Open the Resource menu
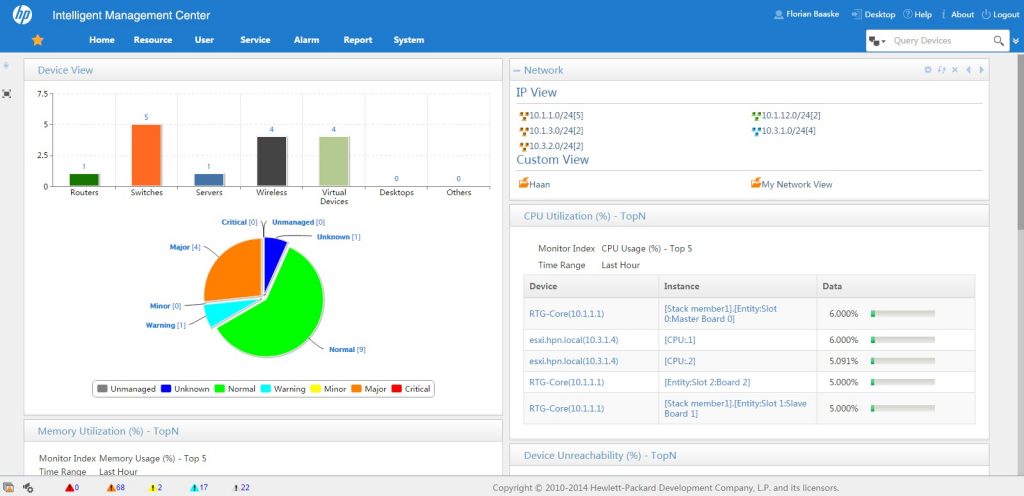Image resolution: width=1024 pixels, height=496 pixels. 153,40
